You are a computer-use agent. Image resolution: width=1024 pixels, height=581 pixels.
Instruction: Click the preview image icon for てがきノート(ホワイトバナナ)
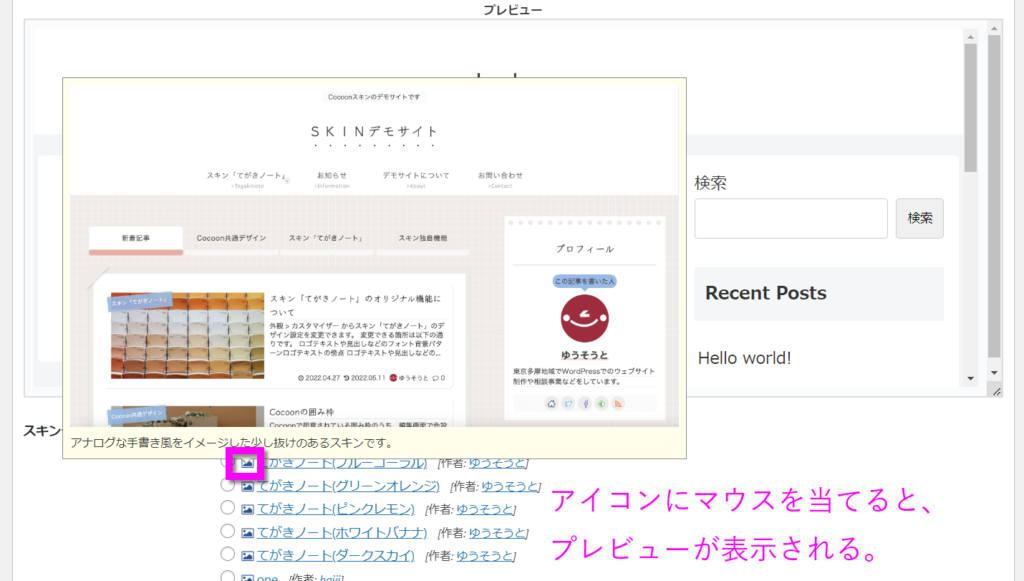point(248,533)
